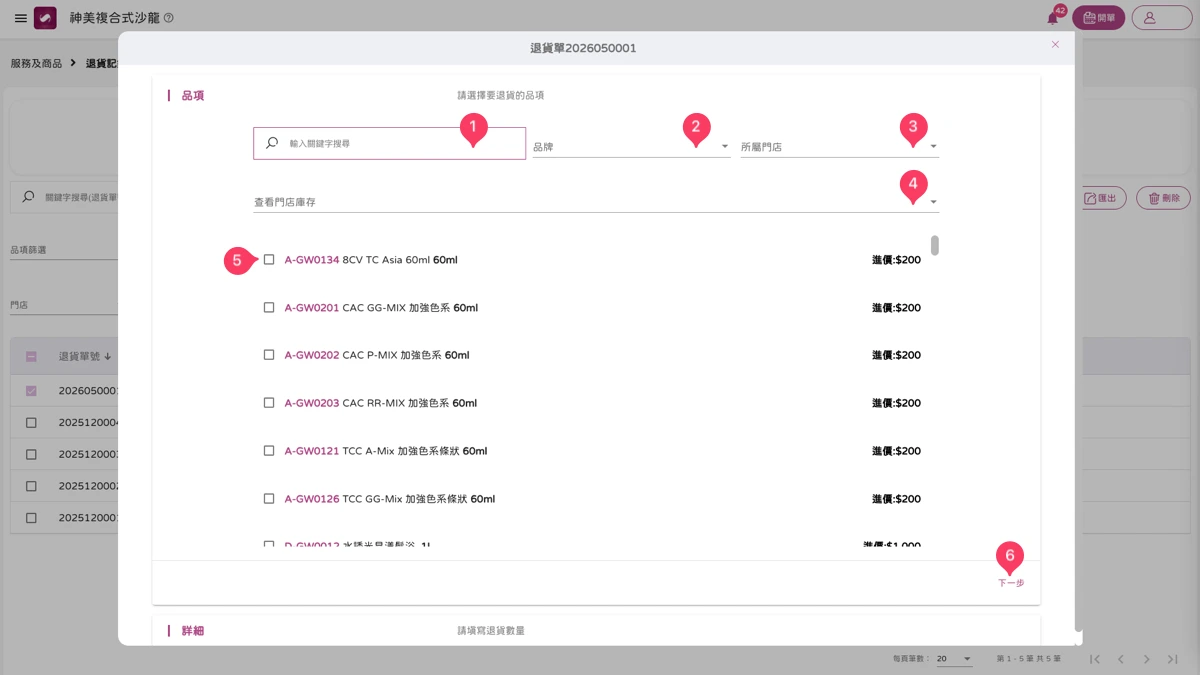
Task: Open the notification bell with badge 42
Action: [1053, 18]
